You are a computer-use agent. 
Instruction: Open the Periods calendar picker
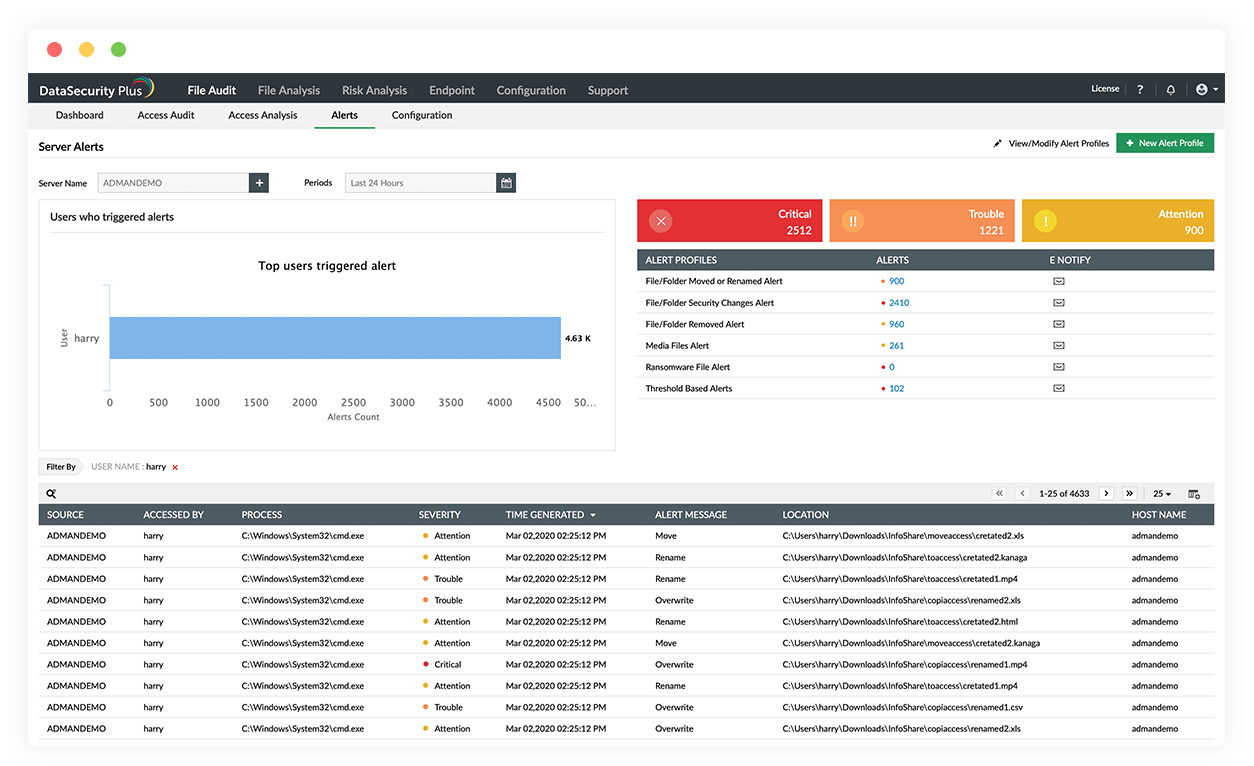506,183
